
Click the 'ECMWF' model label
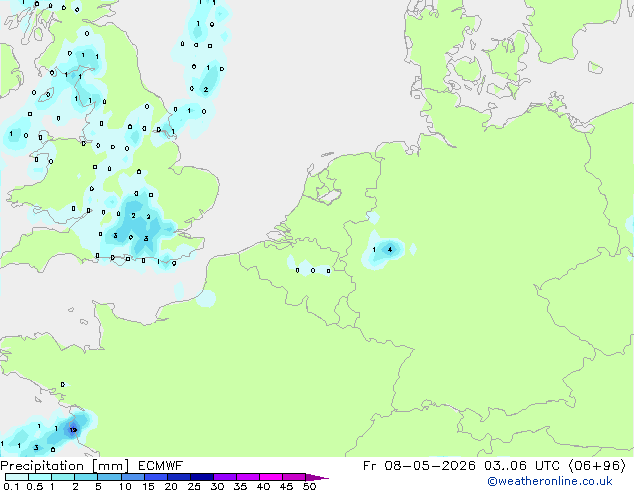(x=161, y=466)
